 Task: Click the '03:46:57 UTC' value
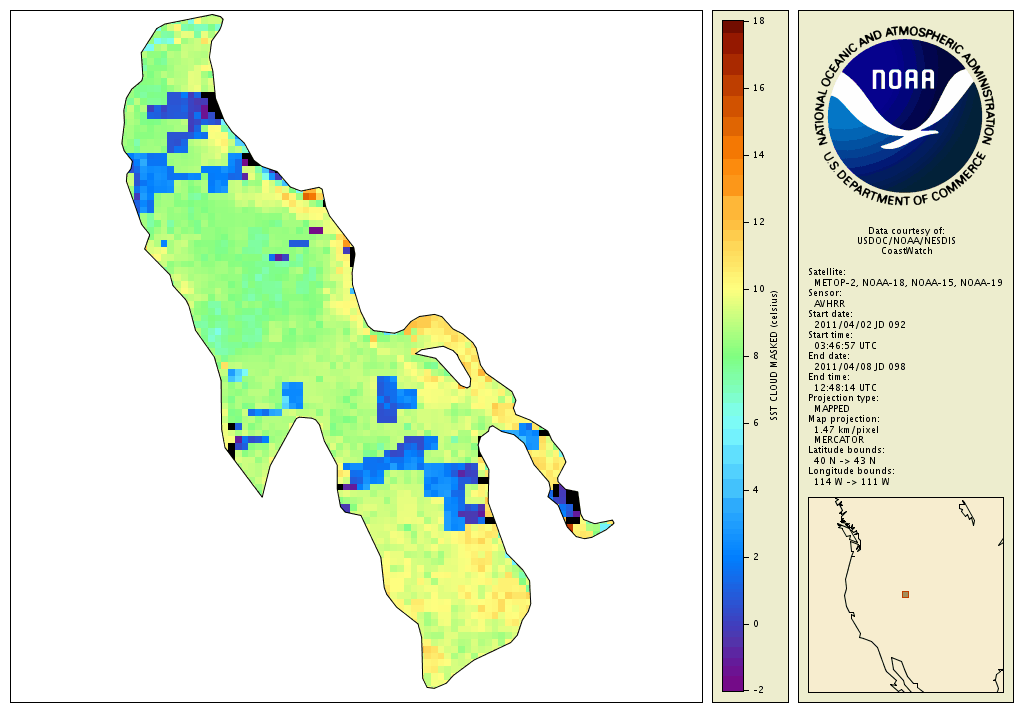[x=846, y=346]
